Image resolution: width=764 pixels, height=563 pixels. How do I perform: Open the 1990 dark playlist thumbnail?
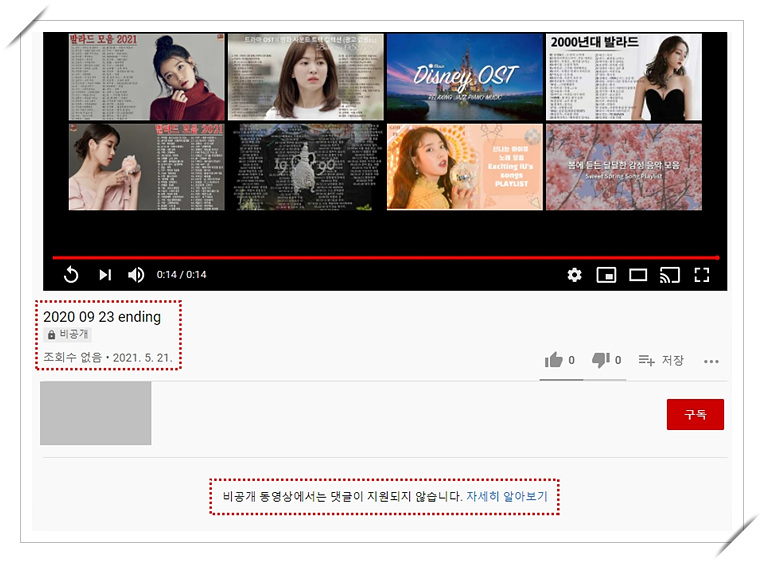tap(306, 167)
